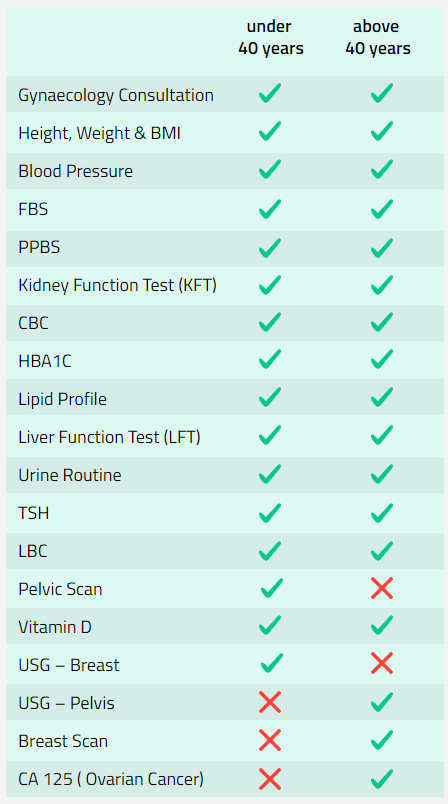Screen dimensions: 448x804
Task: Click the red cross for Breast Scan under 40
Action: pos(270,740)
